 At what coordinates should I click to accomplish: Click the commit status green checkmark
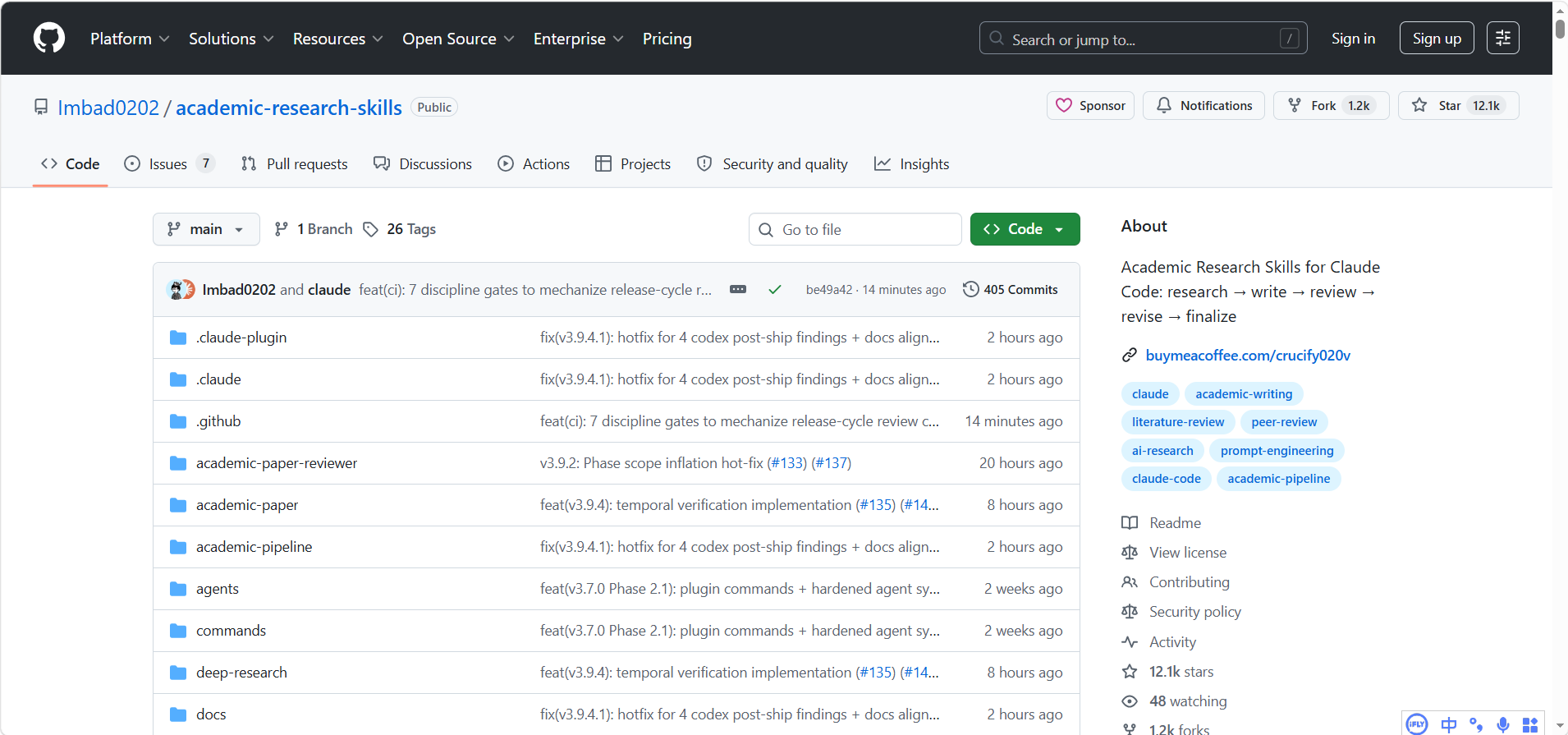774,289
